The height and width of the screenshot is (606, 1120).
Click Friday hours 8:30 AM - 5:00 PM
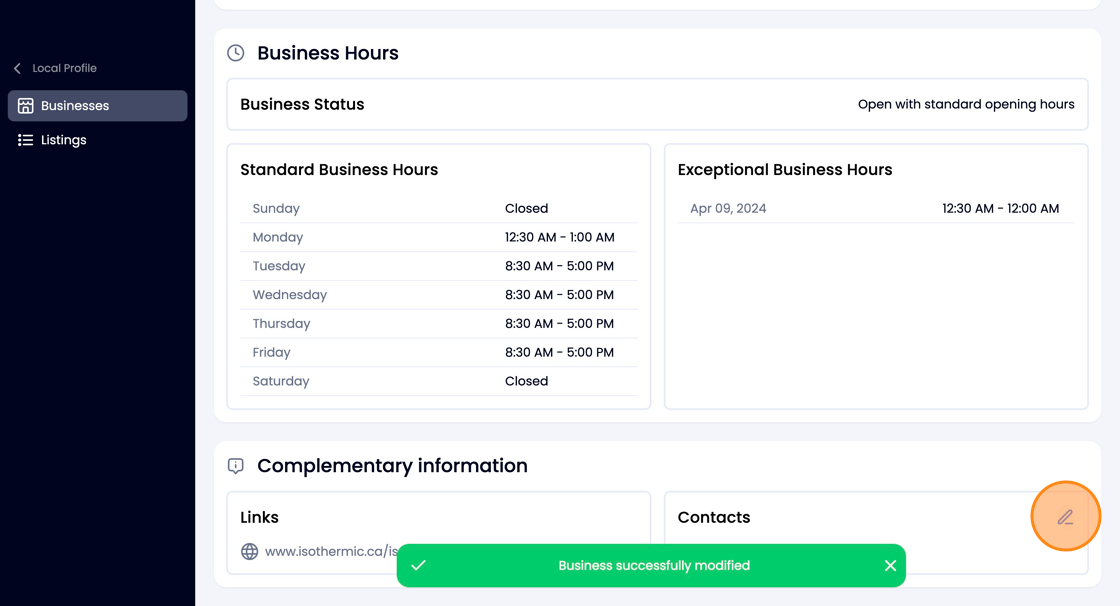(559, 352)
